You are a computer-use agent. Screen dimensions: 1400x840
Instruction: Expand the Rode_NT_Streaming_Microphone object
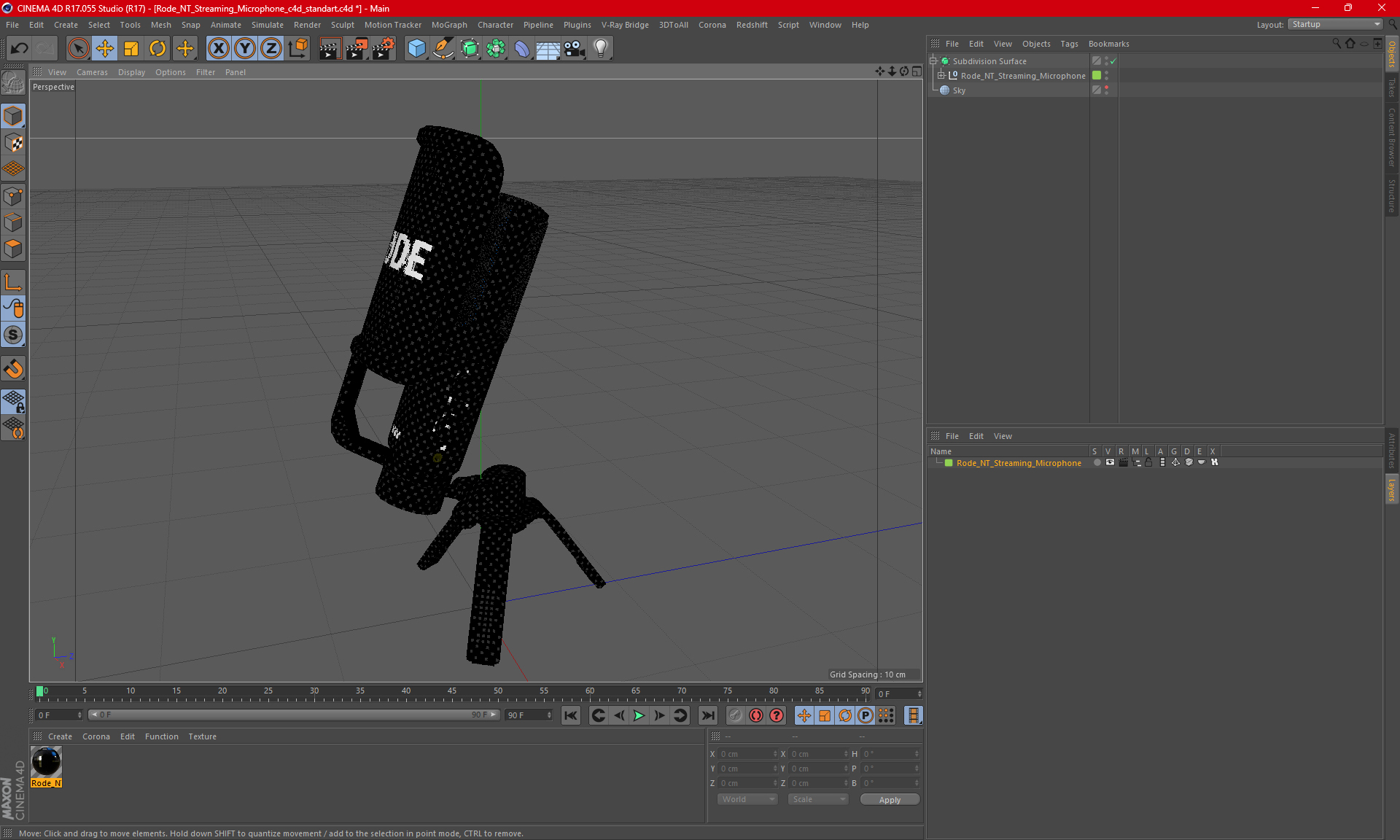click(941, 75)
